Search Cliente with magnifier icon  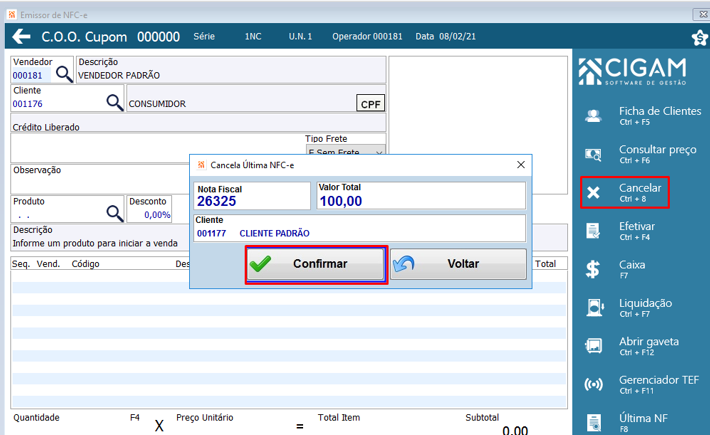pos(115,102)
